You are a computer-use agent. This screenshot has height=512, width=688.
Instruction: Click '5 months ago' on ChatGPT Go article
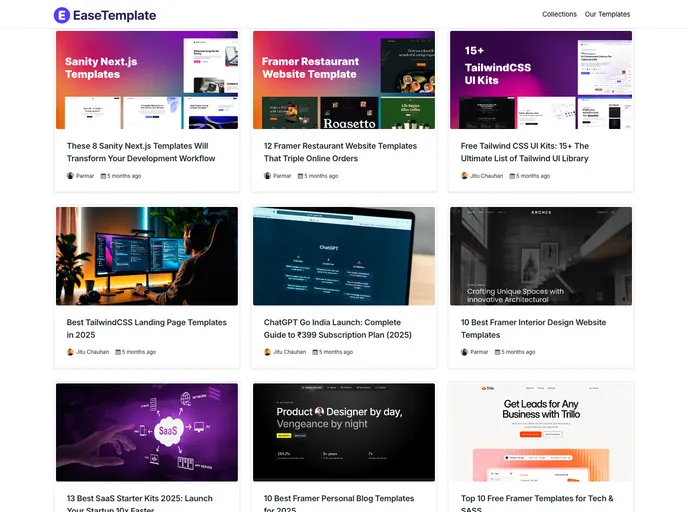336,352
